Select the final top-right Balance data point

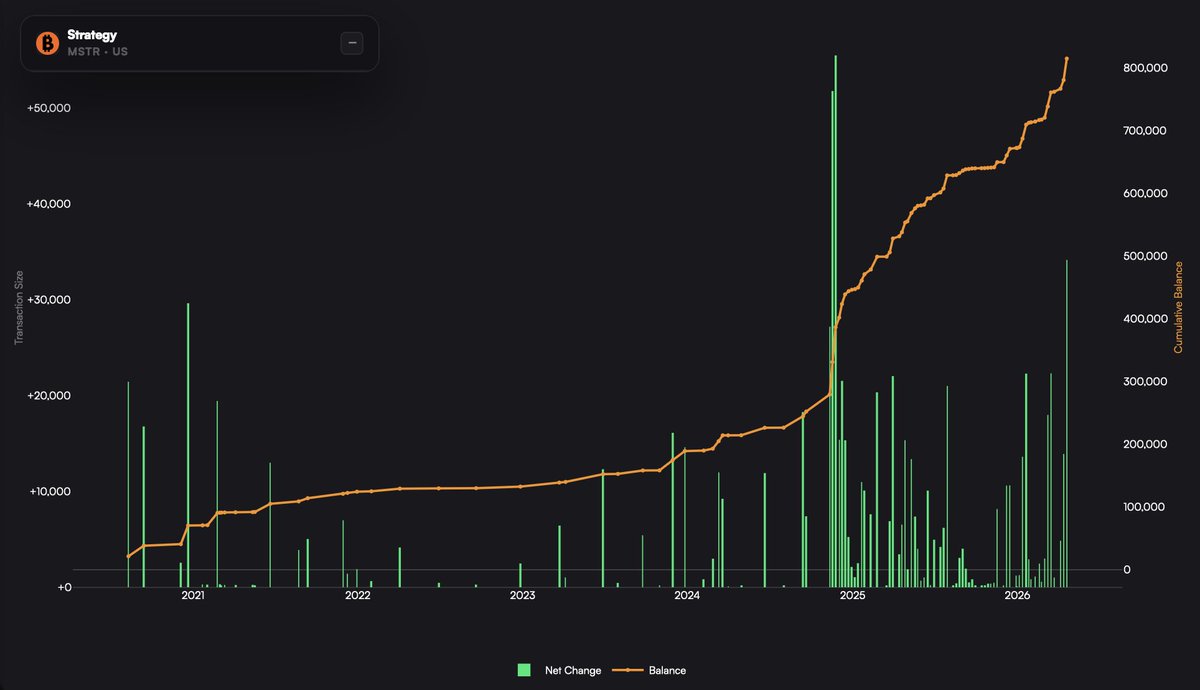click(1067, 59)
